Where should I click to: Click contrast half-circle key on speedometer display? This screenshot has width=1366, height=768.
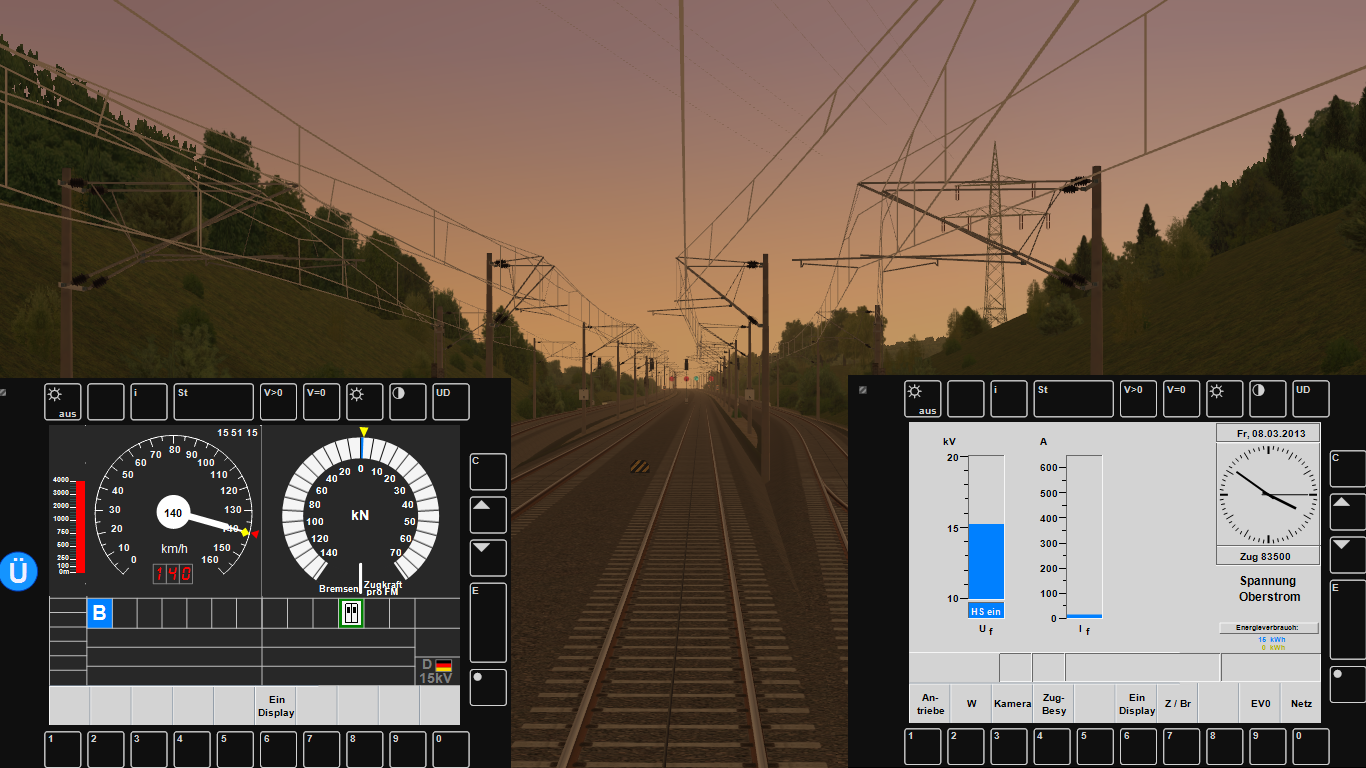pos(408,402)
